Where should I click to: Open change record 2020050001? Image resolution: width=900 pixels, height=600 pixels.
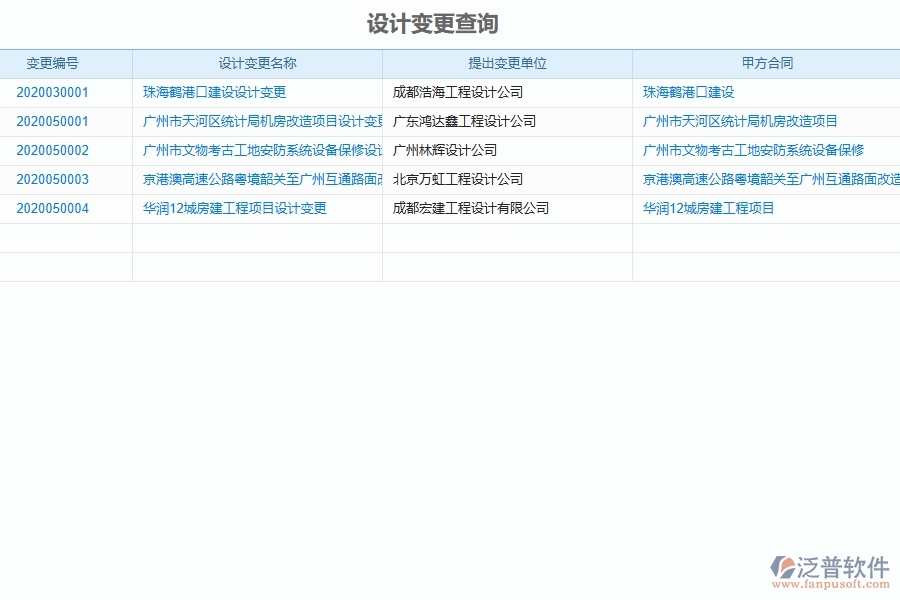(x=53, y=121)
